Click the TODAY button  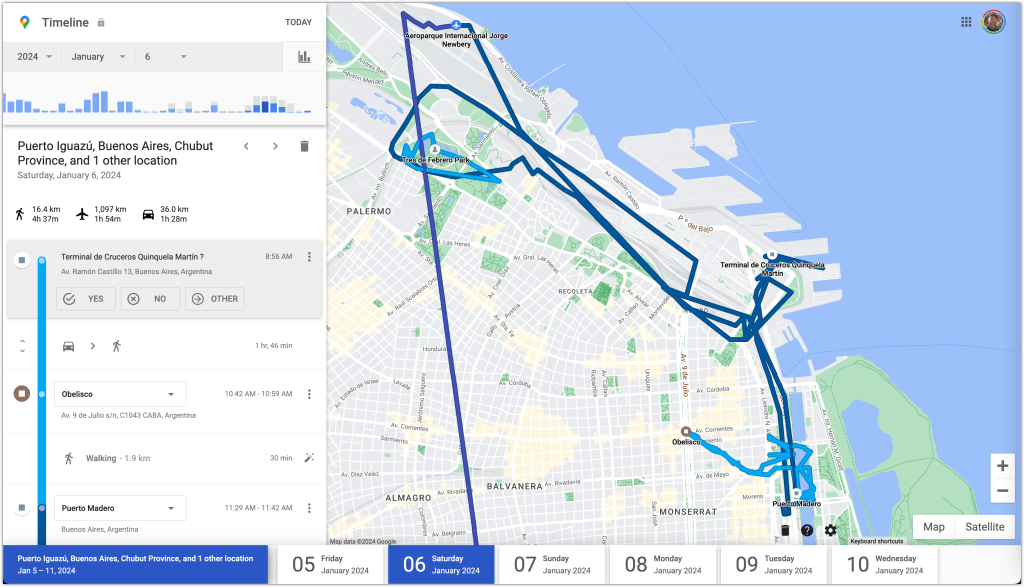[x=298, y=22]
